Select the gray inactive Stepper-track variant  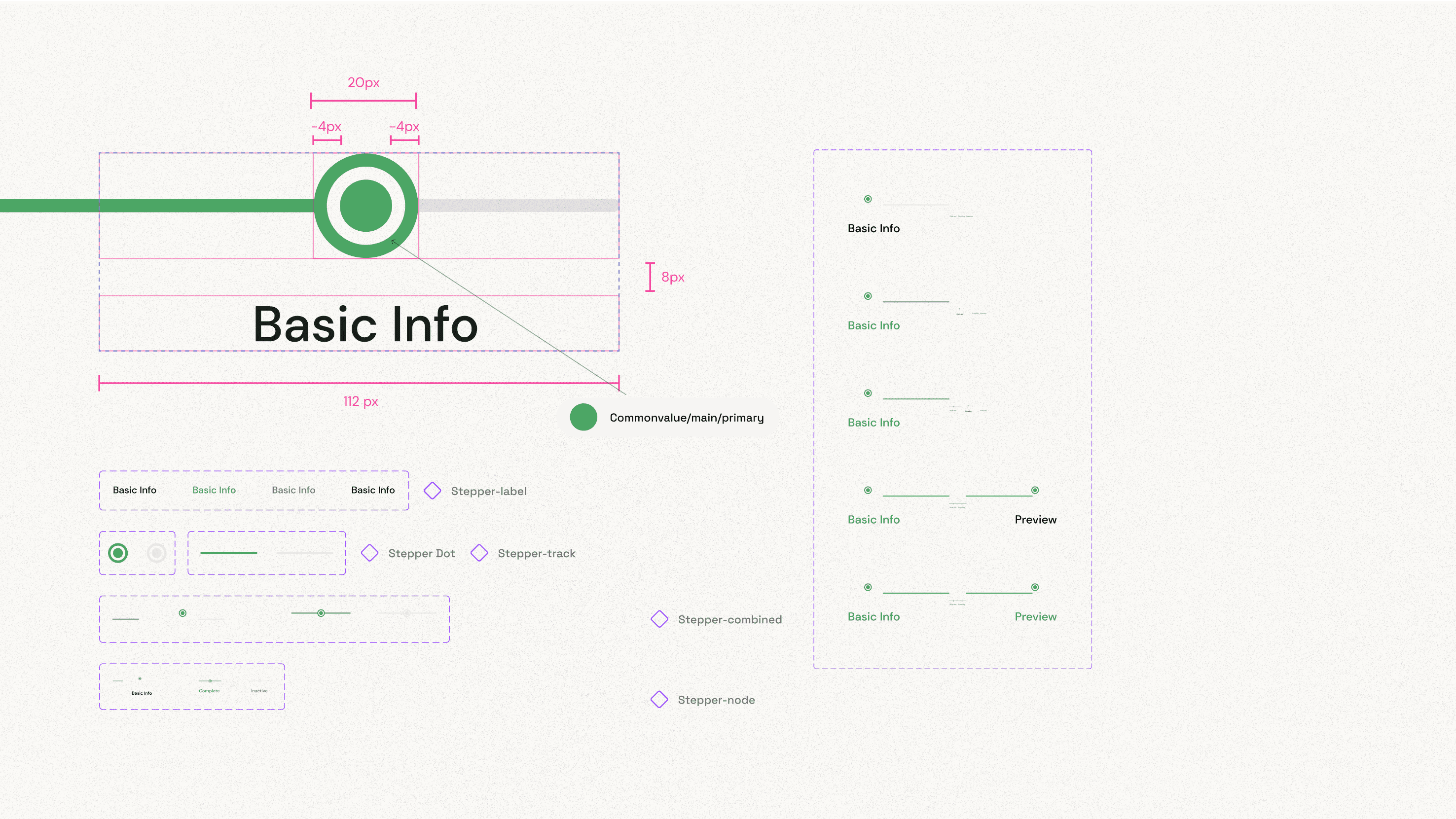click(304, 553)
